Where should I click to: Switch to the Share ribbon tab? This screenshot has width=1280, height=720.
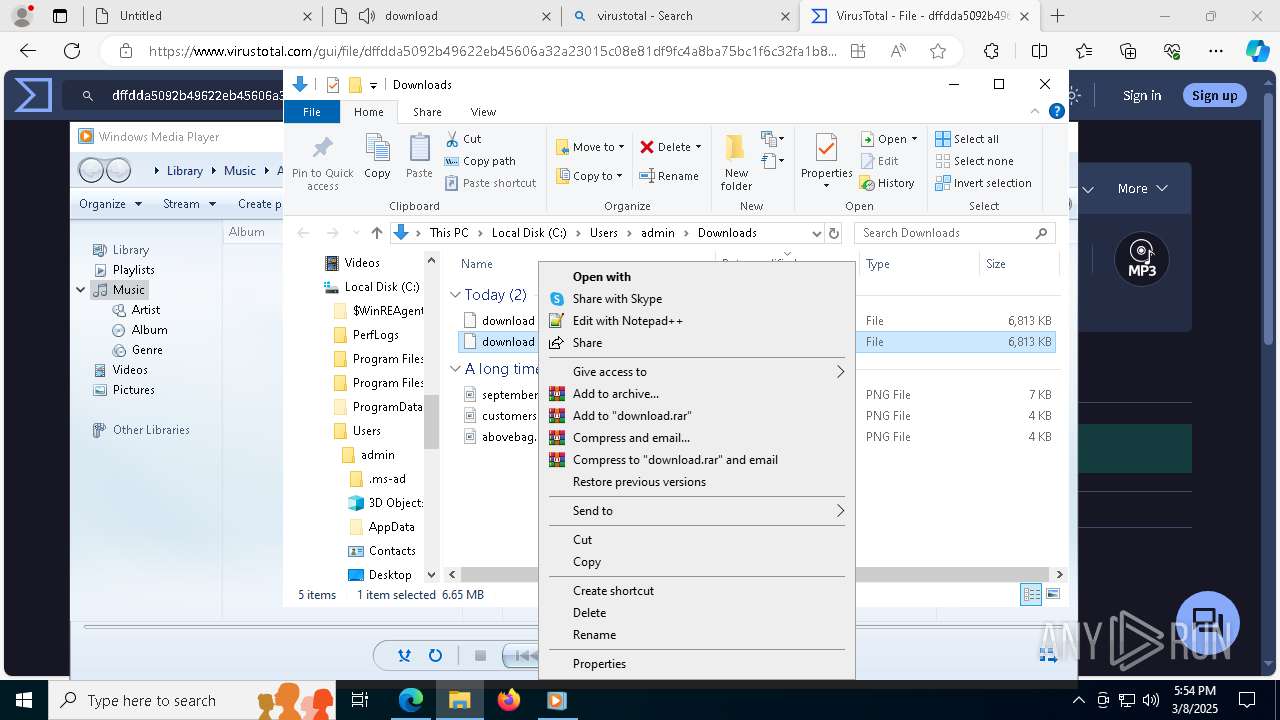[x=427, y=112]
